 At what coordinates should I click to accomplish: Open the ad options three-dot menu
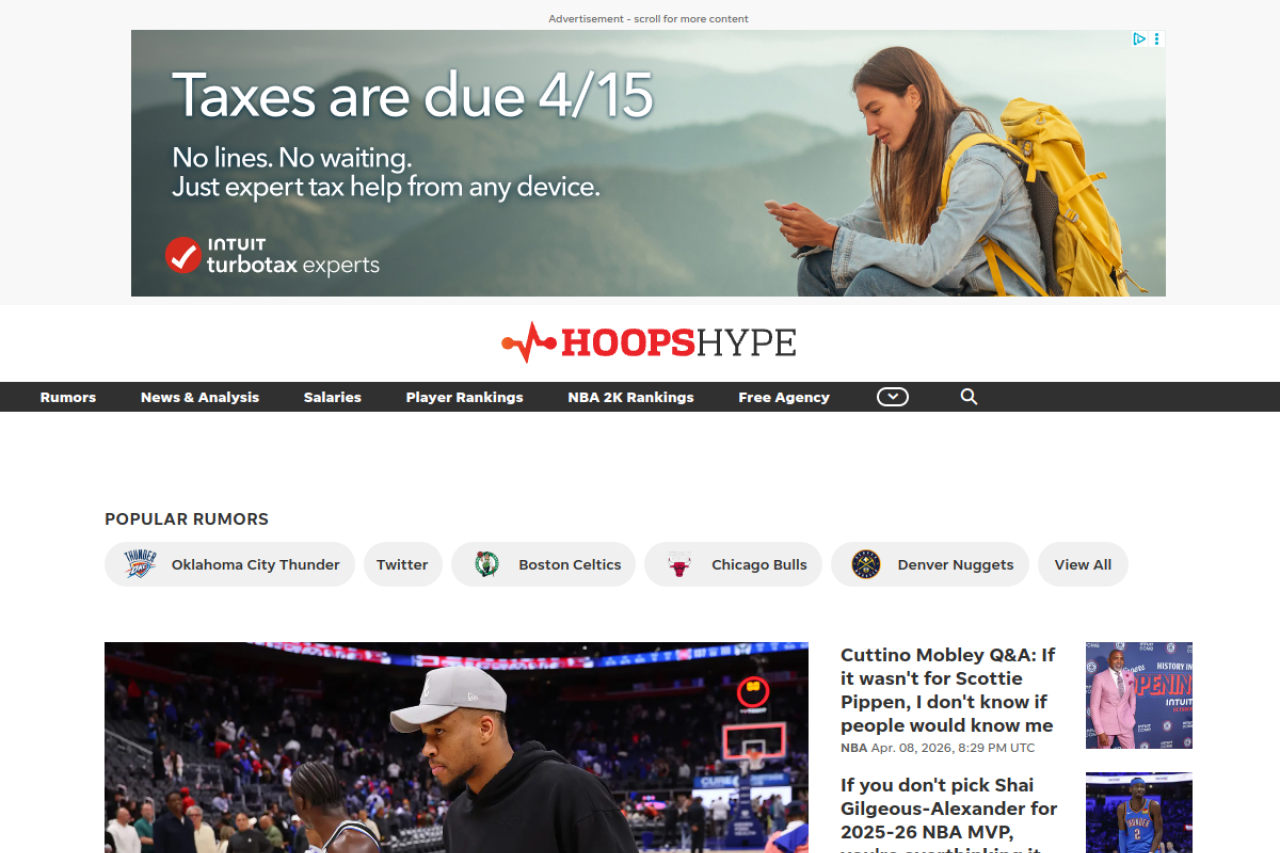tap(1157, 39)
